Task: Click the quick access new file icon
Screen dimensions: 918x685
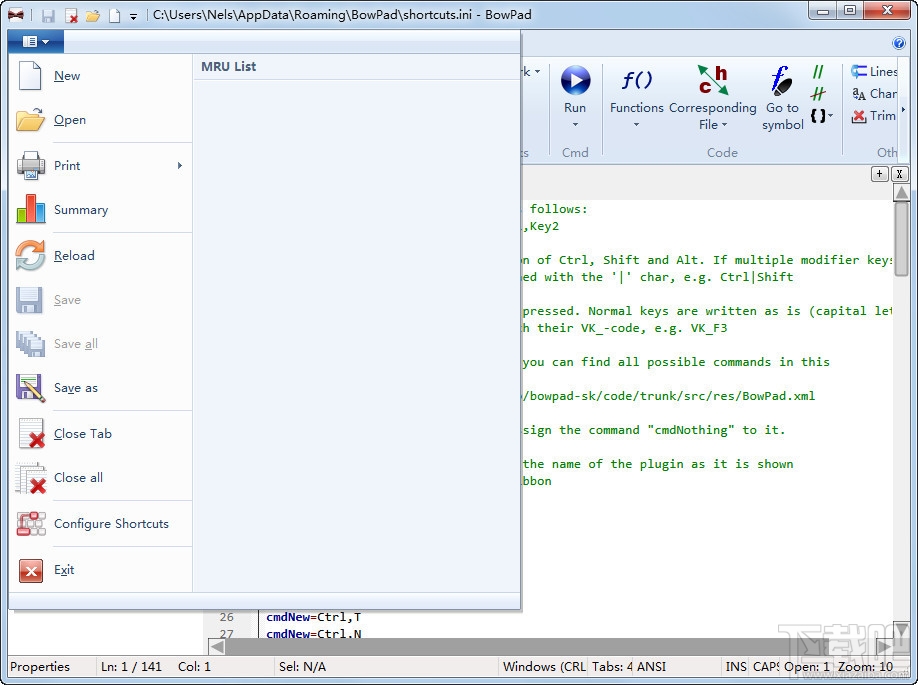Action: [x=115, y=16]
